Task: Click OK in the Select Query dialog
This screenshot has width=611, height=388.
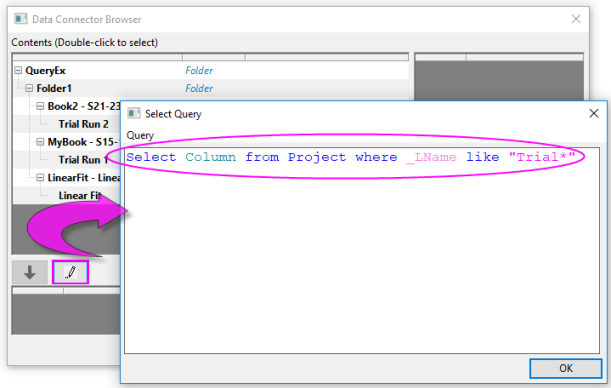Action: click(x=565, y=368)
